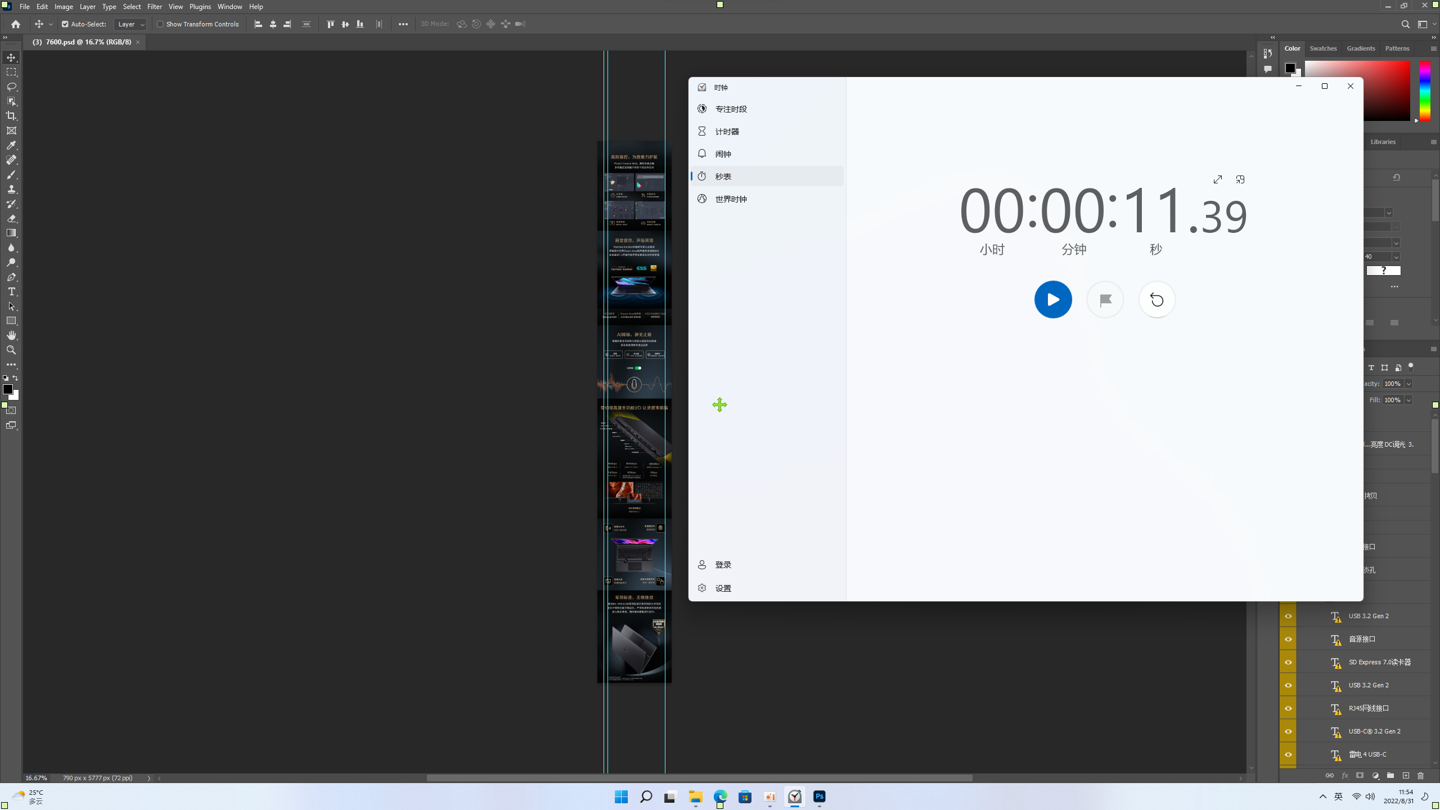Enable Show Transform Controls checkbox
The width and height of the screenshot is (1440, 810).
(160, 24)
